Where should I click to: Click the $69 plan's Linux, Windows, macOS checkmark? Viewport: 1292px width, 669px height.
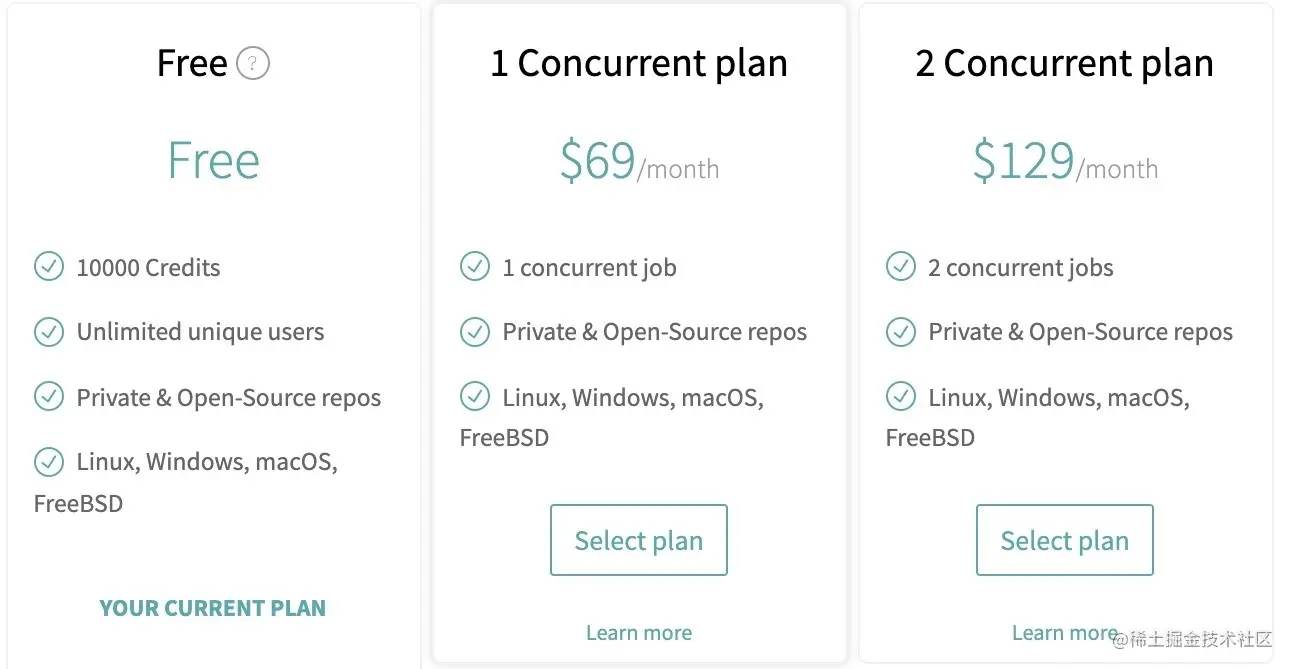point(475,397)
